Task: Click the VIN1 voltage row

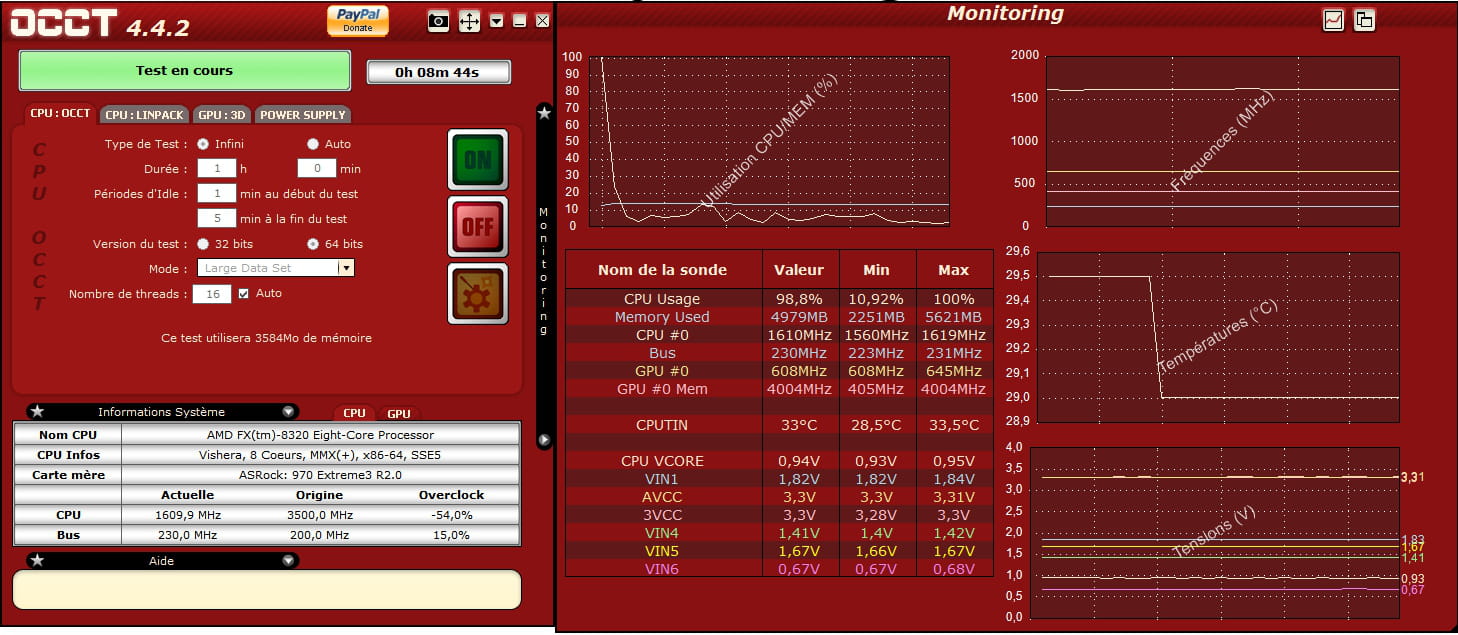Action: pos(779,479)
